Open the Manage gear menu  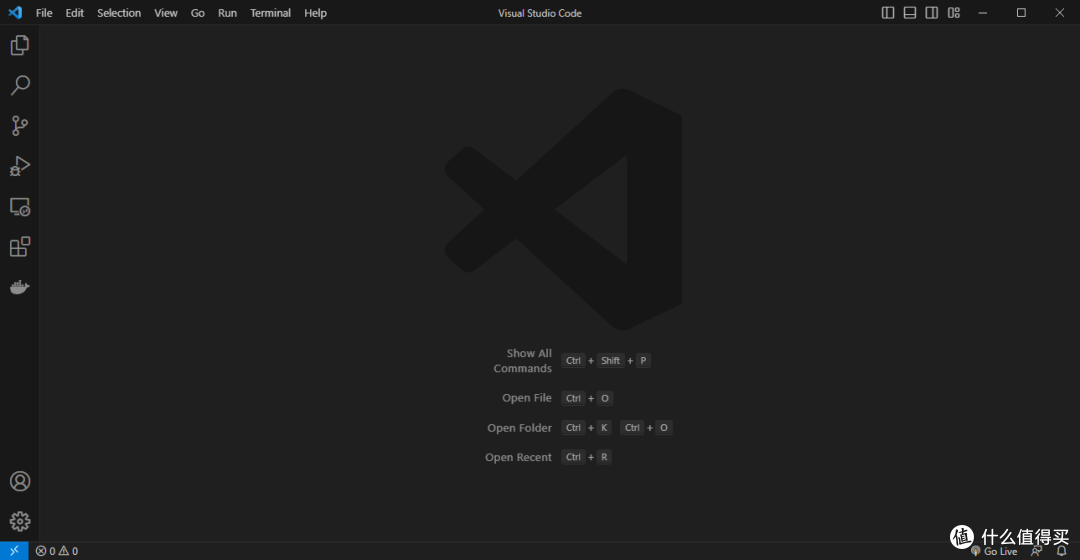pyautogui.click(x=19, y=521)
